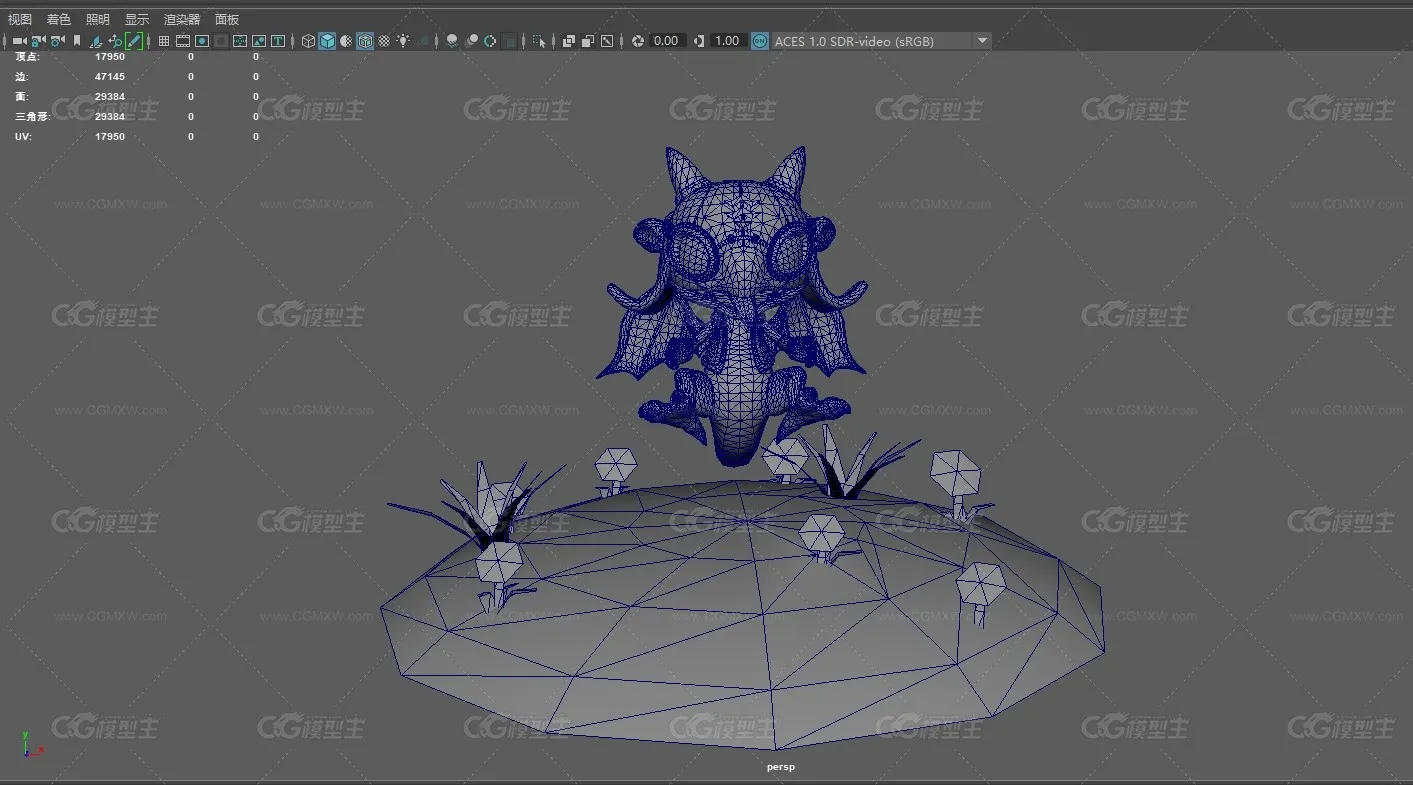Click the Exposure value field 0.00
The height and width of the screenshot is (785, 1413).
click(666, 41)
